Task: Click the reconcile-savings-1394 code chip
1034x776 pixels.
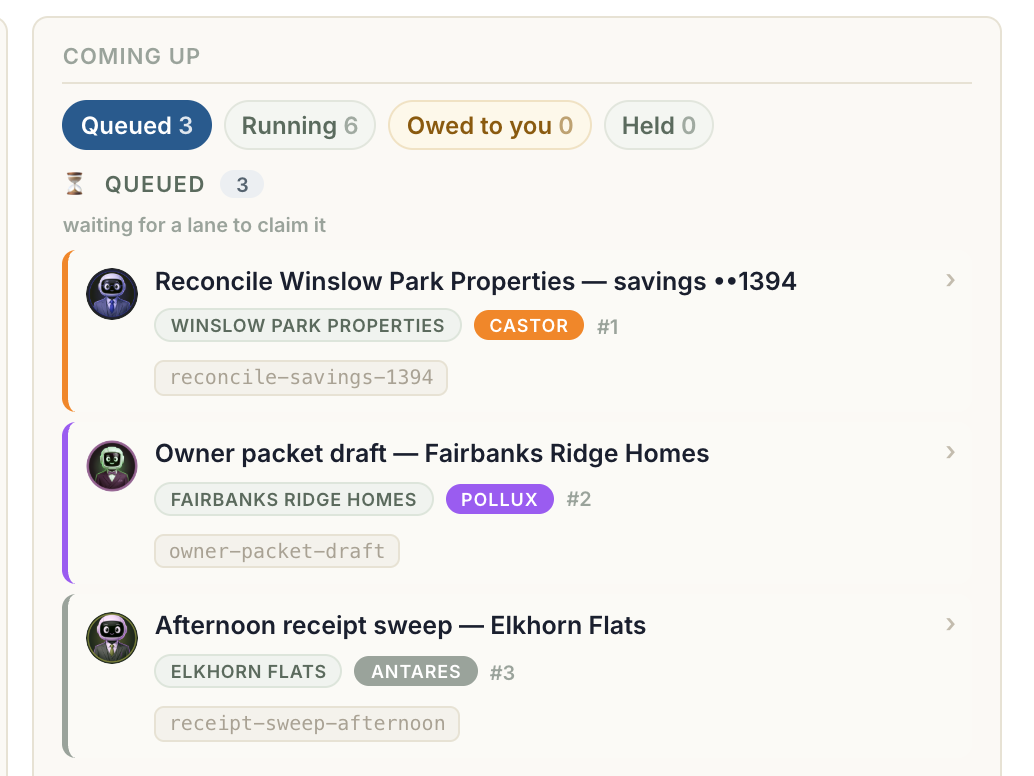Action: 301,378
